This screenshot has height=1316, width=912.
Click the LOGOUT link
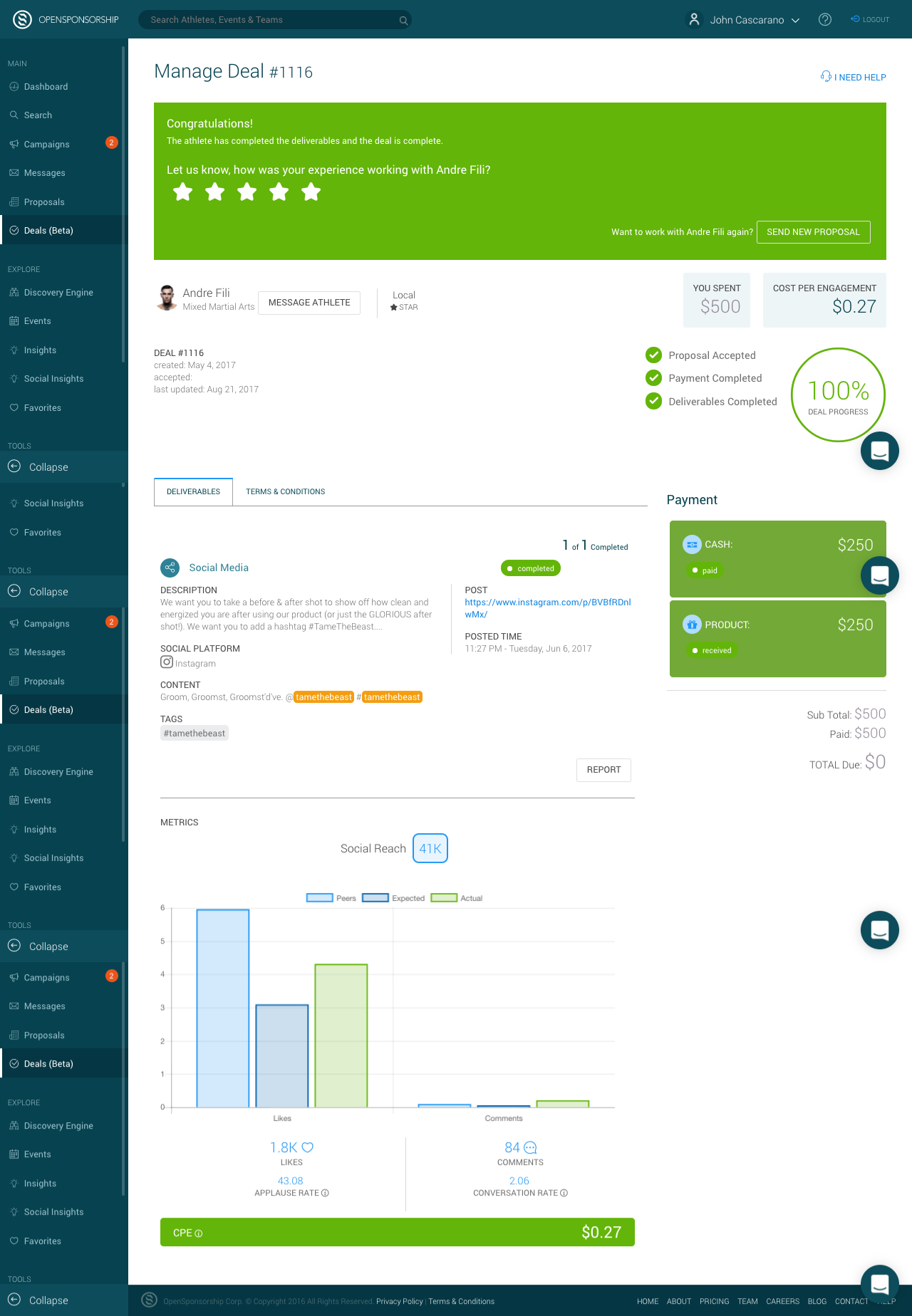coord(870,20)
